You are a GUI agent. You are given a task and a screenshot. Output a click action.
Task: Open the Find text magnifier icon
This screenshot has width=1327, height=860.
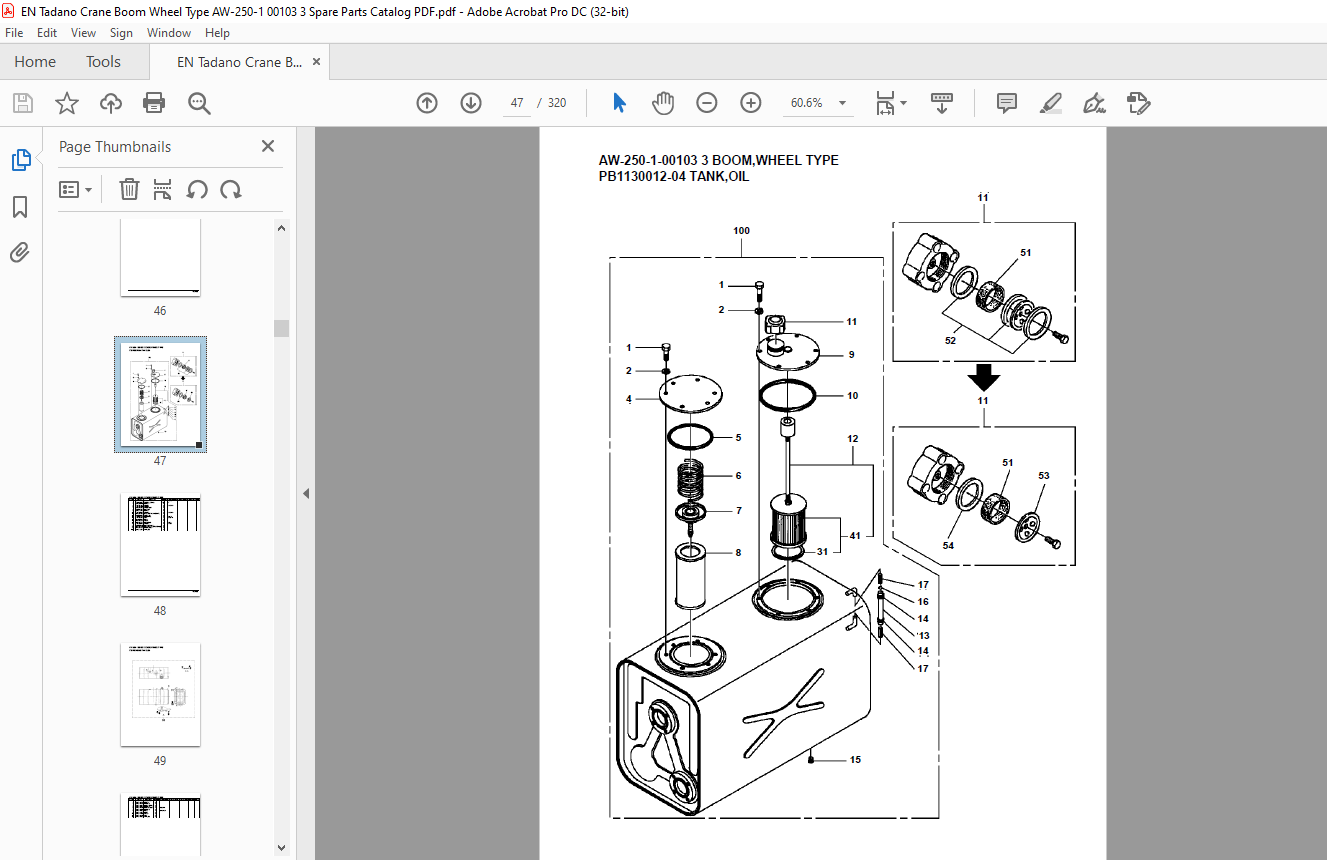pyautogui.click(x=199, y=103)
